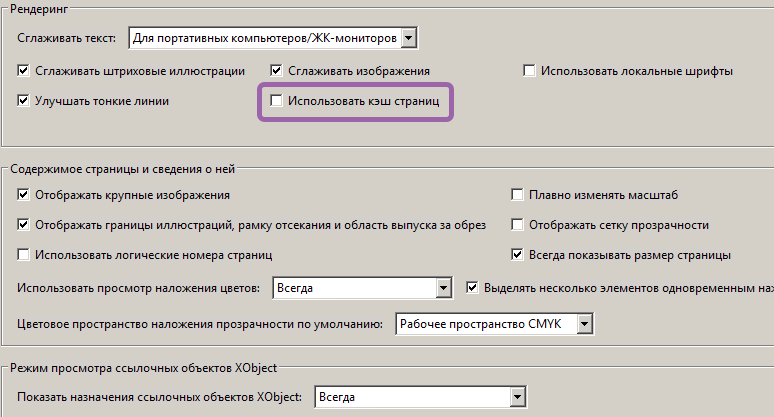Uncheck 'Выделять несколько элементов одновременно'

[474, 289]
